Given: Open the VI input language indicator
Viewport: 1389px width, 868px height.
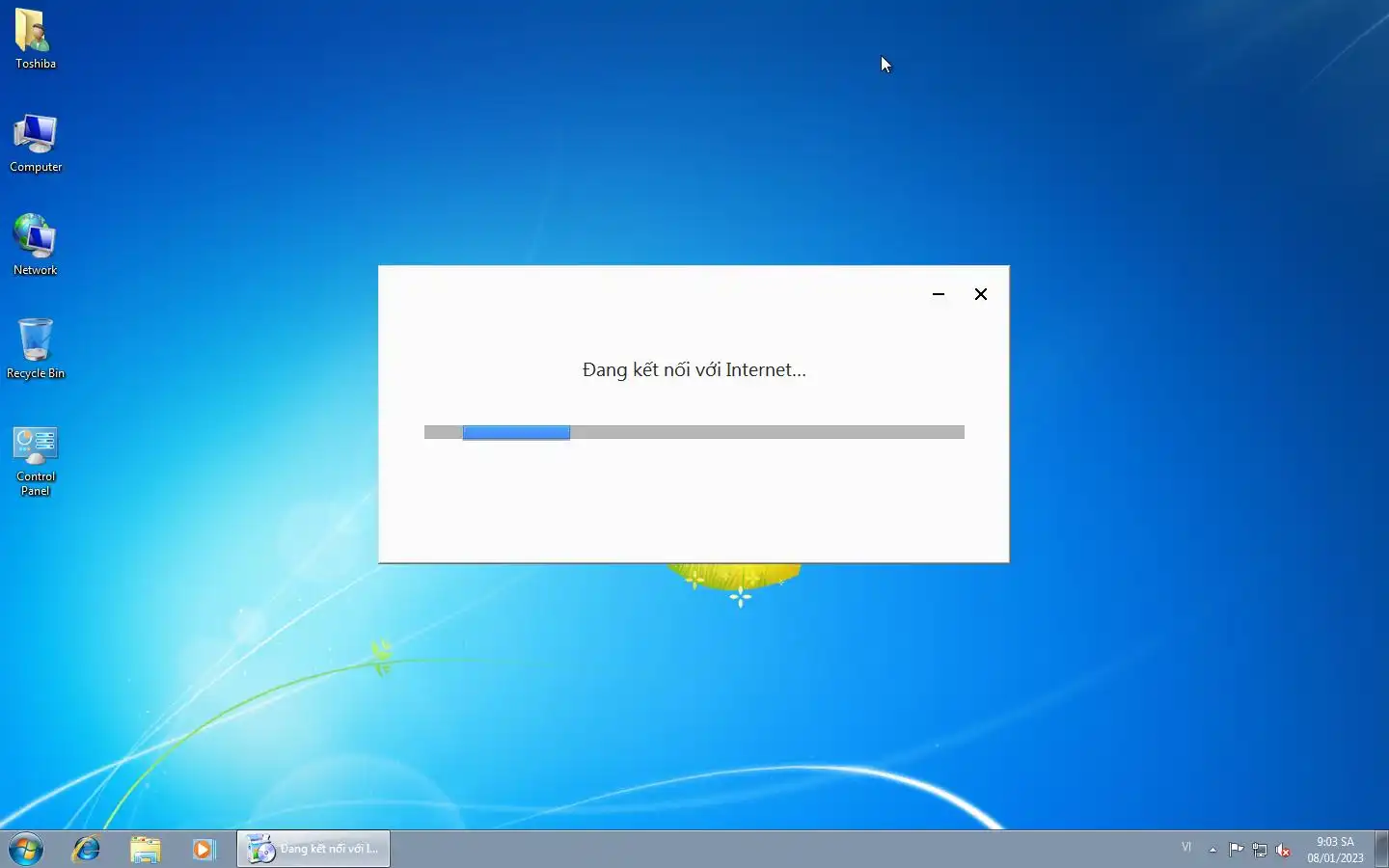Looking at the screenshot, I should [x=1186, y=848].
